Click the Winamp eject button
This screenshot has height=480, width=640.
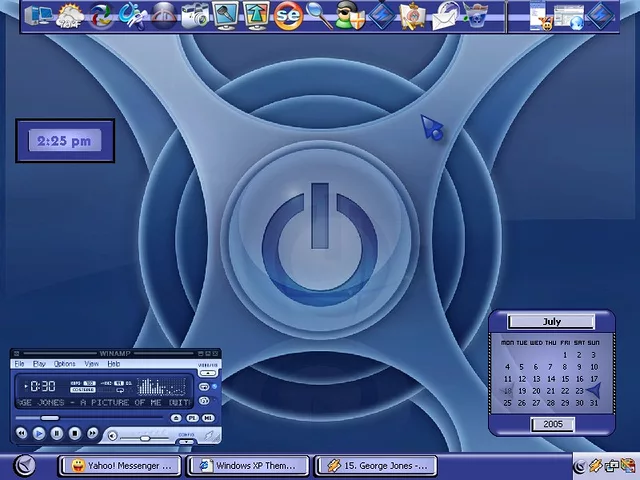177,417
